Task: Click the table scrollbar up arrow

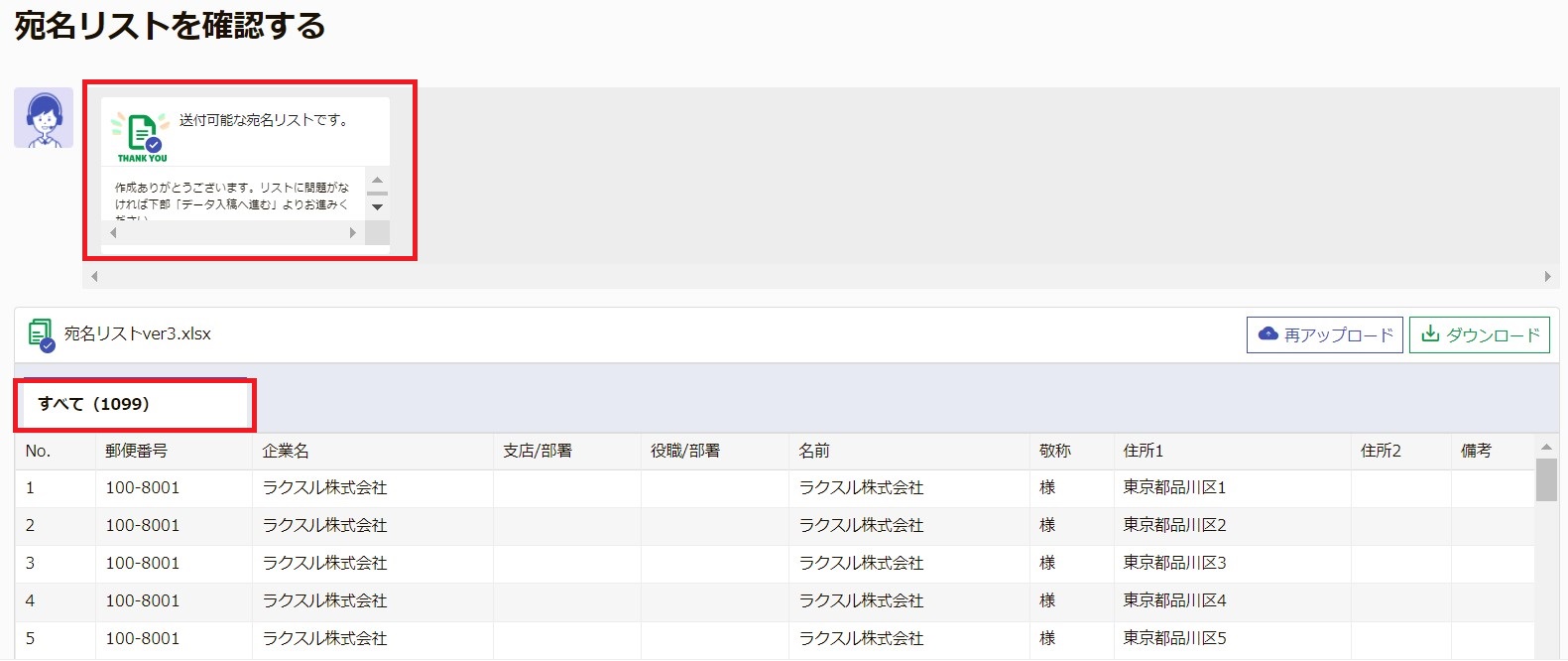Action: 1546,447
